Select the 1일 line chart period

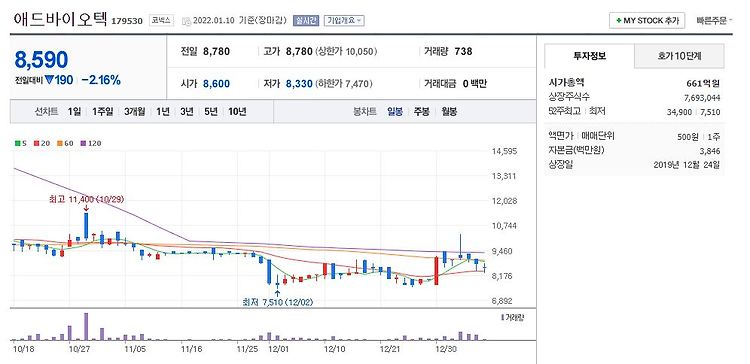coord(74,112)
